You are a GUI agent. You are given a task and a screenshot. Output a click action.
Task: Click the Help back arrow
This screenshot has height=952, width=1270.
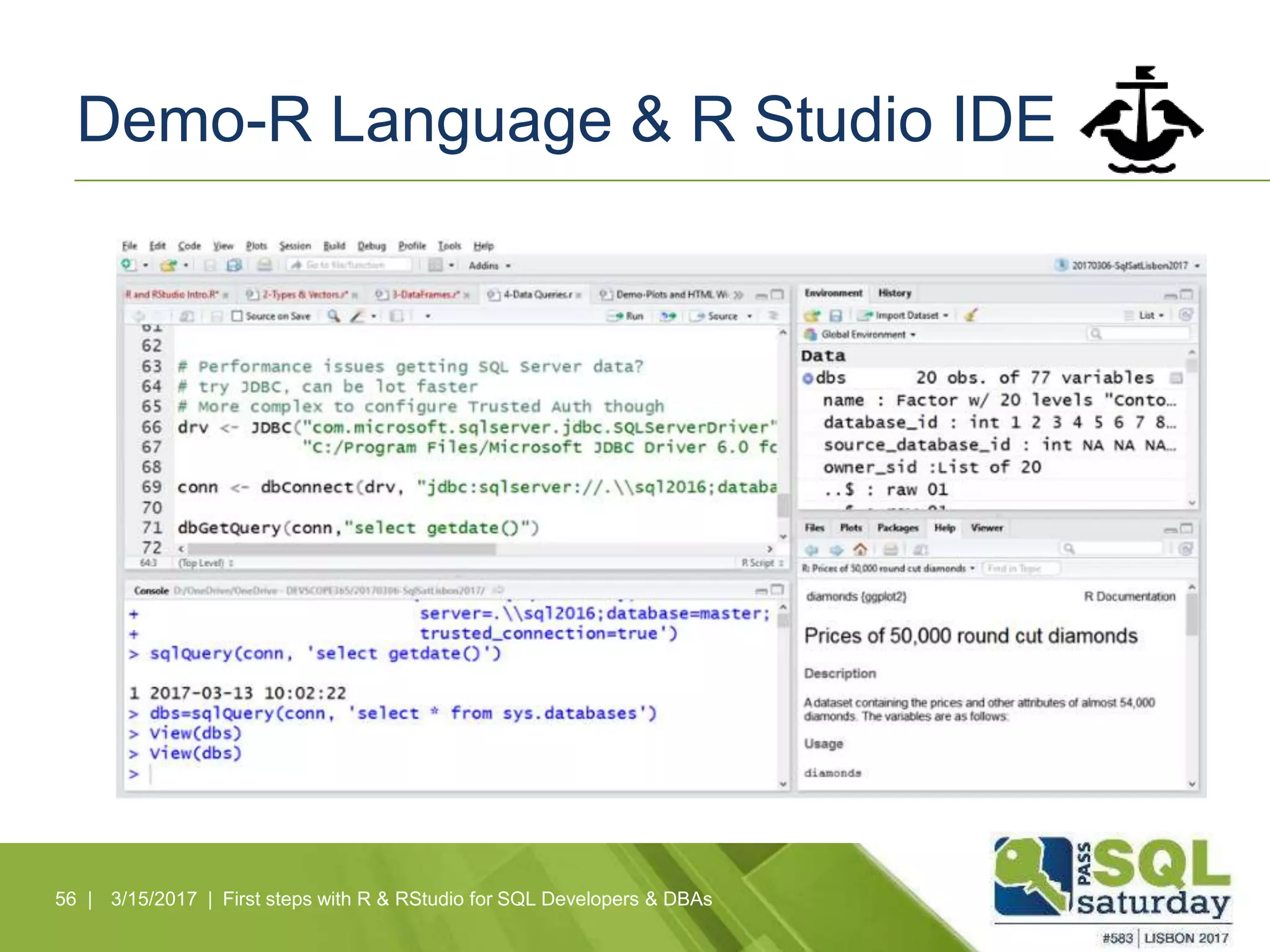(812, 550)
